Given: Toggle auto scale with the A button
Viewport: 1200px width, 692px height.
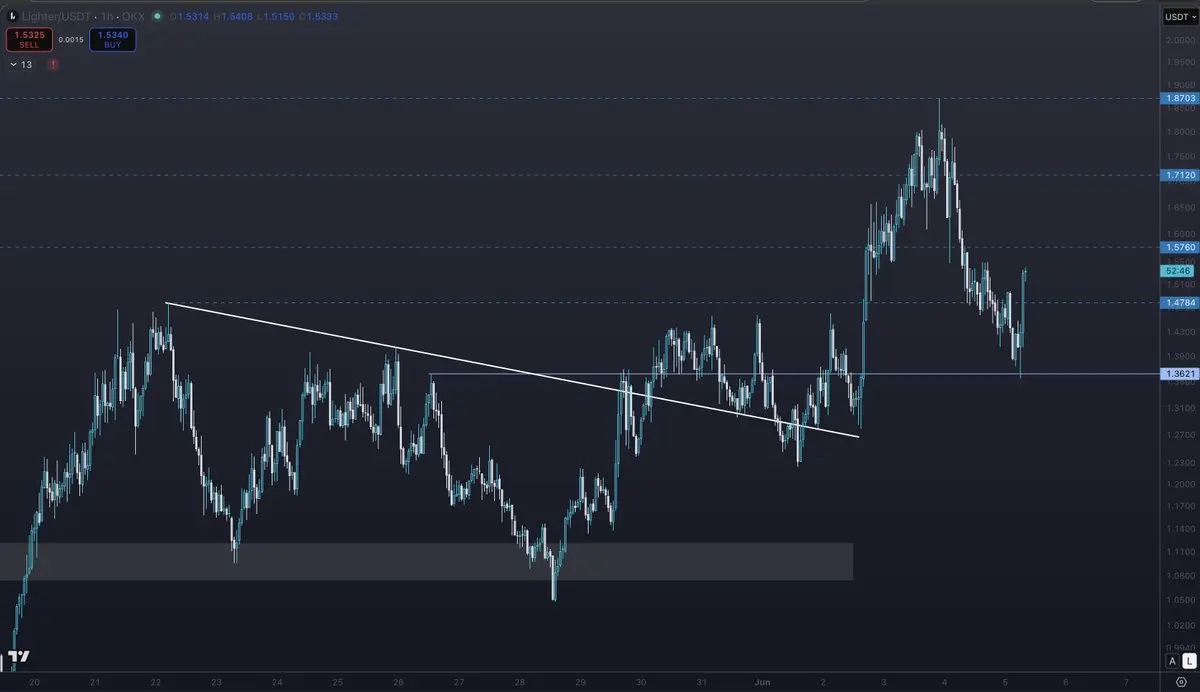Looking at the screenshot, I should (x=1171, y=661).
